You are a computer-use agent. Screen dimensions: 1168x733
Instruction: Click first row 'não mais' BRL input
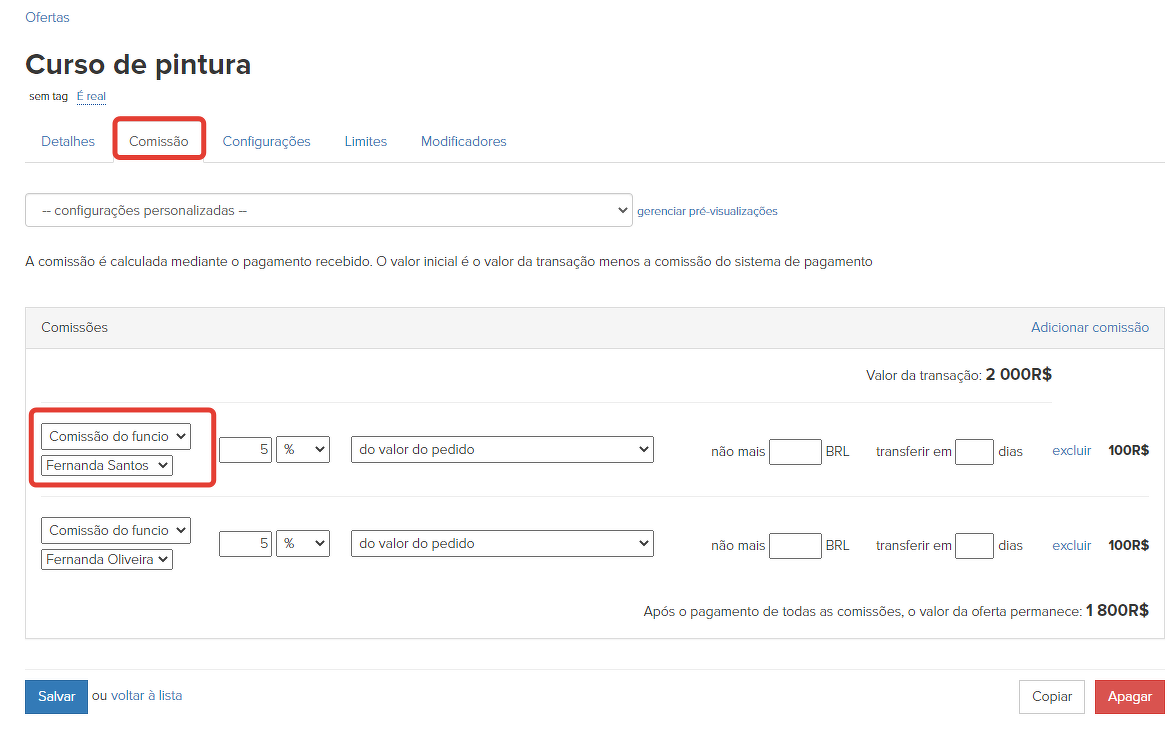coord(795,452)
